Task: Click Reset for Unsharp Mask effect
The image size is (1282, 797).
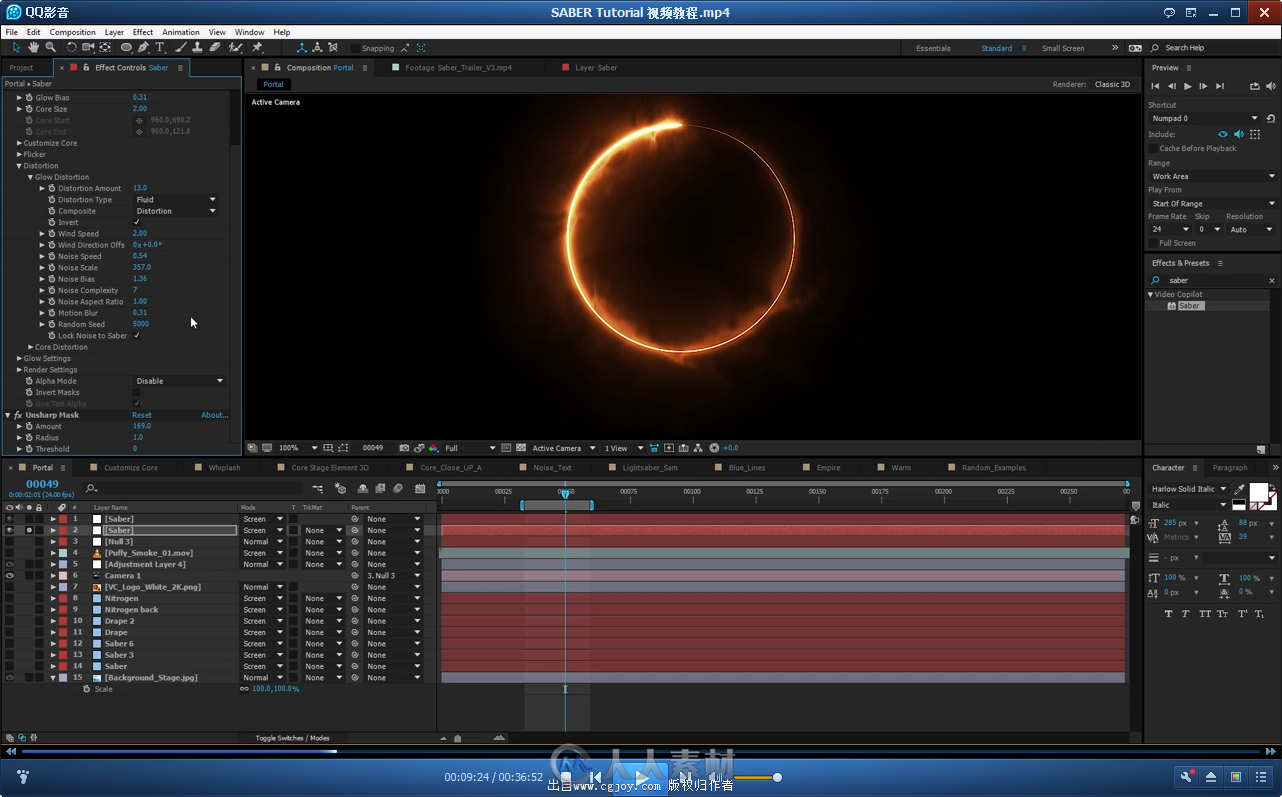Action: click(142, 415)
